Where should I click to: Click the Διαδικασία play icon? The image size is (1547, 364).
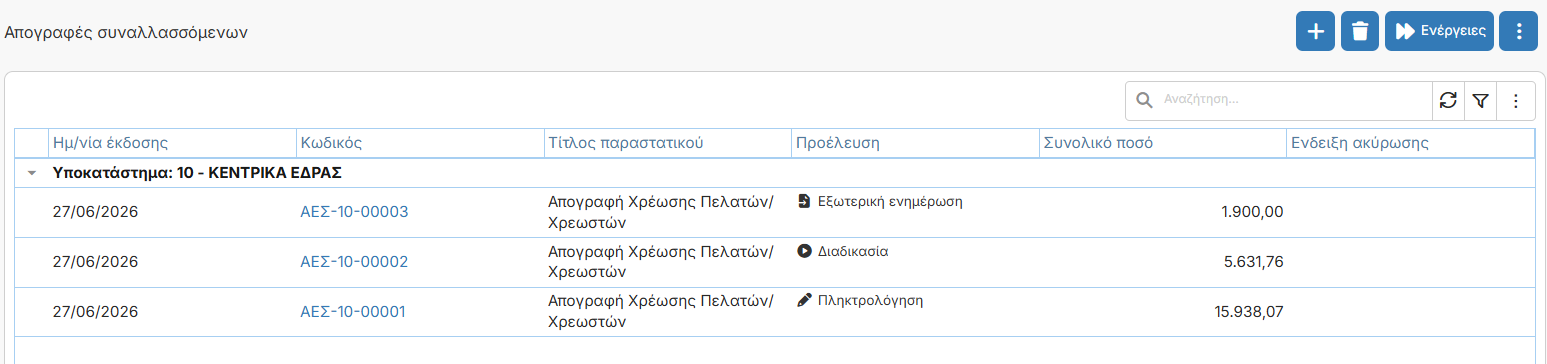[804, 251]
